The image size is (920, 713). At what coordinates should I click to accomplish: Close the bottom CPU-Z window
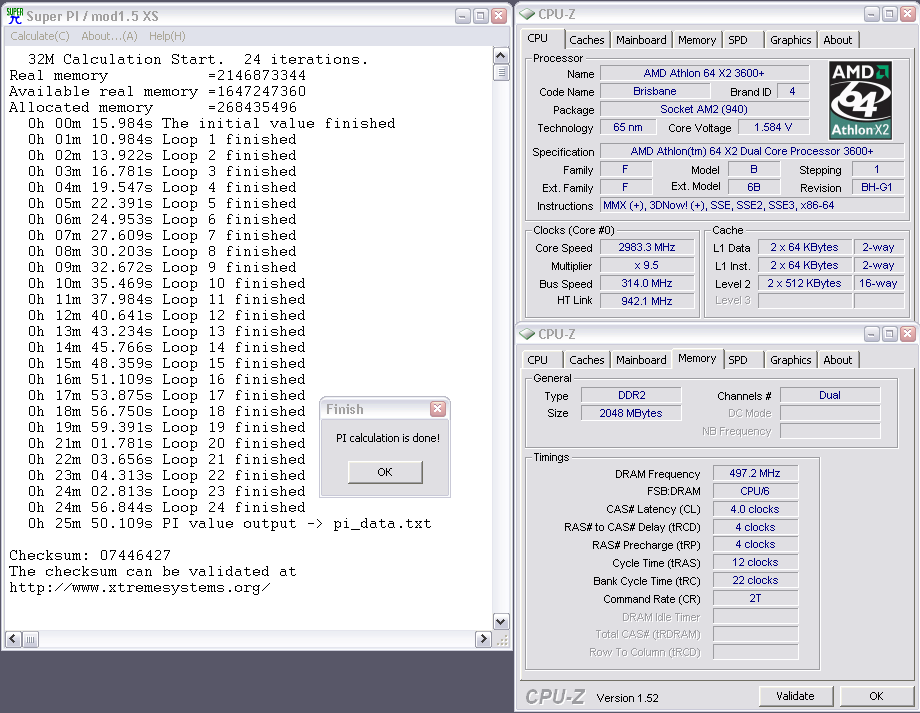908,334
